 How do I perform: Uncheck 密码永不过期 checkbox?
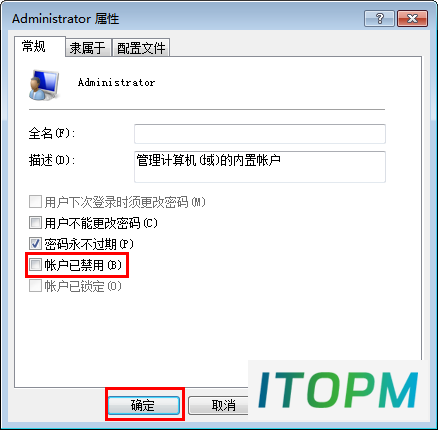coord(35,244)
